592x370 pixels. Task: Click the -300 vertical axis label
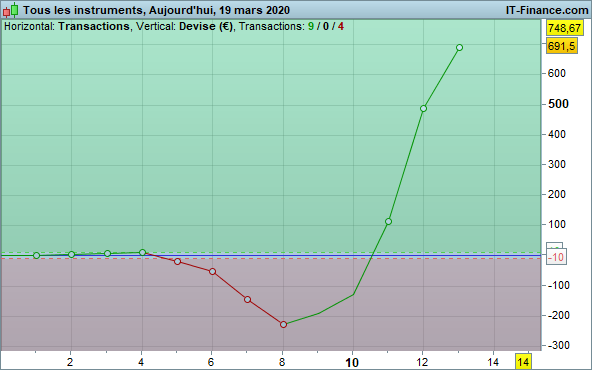[558, 345]
